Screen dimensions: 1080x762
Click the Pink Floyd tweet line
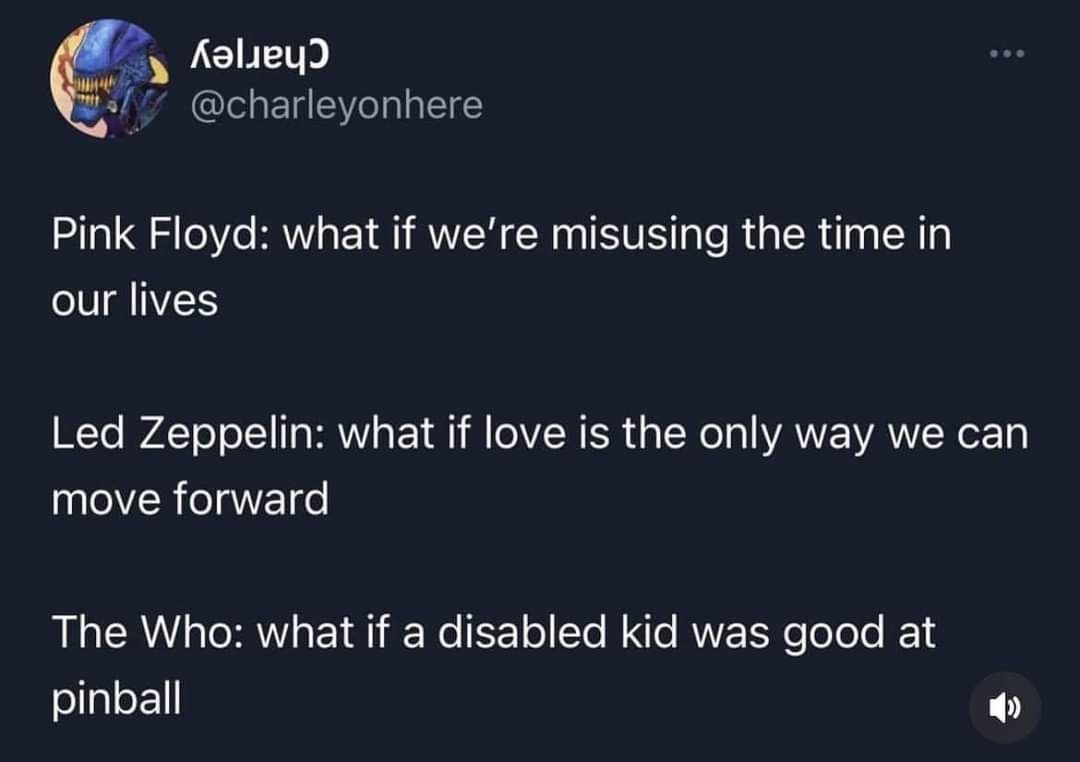(x=500, y=240)
